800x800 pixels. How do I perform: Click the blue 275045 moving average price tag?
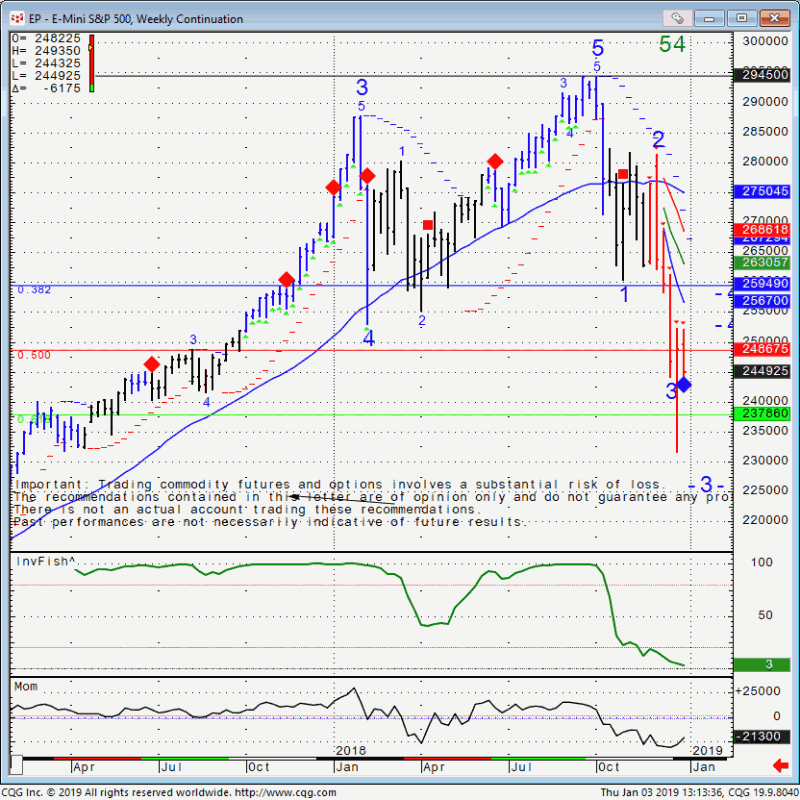(762, 191)
